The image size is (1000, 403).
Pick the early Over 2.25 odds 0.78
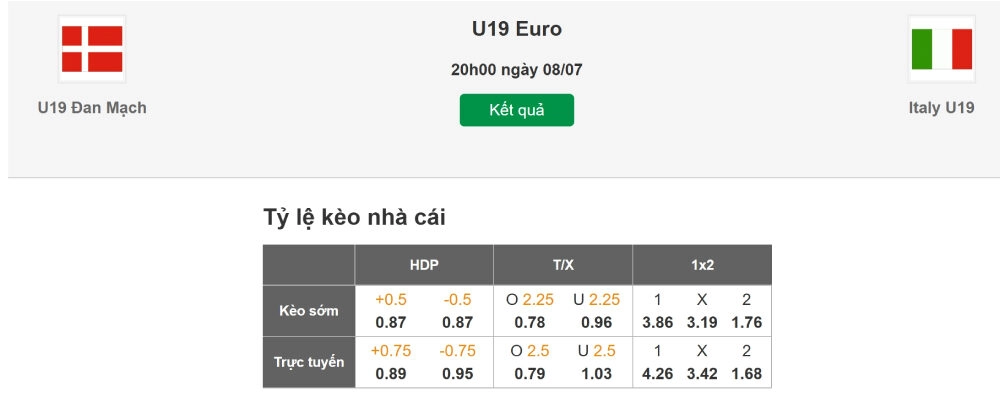530,322
